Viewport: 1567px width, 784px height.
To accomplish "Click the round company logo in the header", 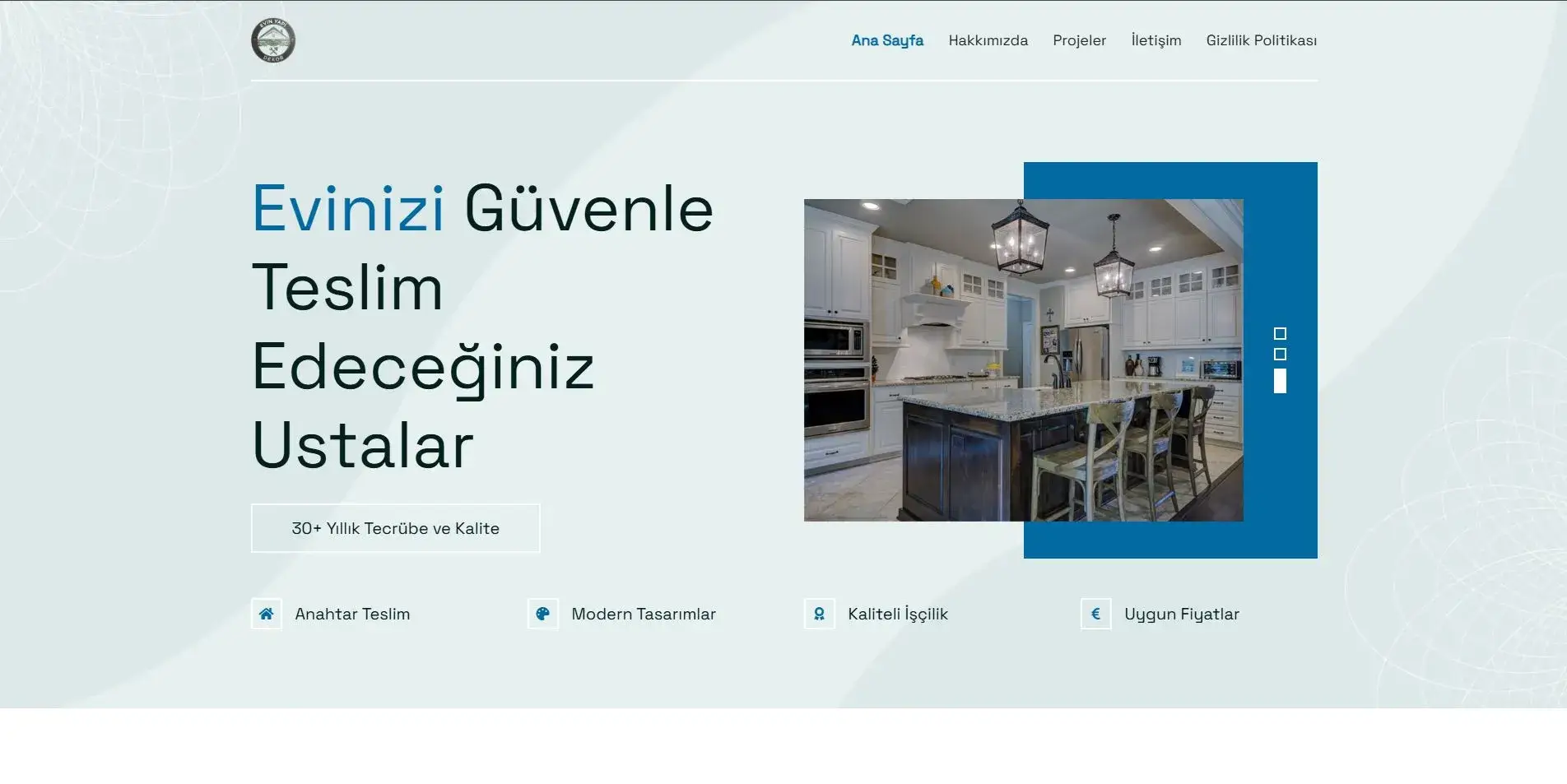I will (273, 40).
